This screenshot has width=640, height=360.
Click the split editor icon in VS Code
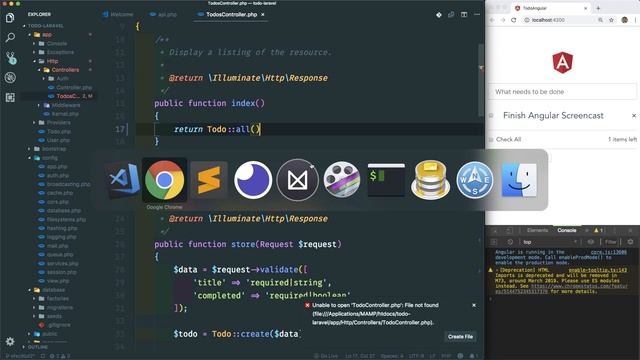[464, 15]
